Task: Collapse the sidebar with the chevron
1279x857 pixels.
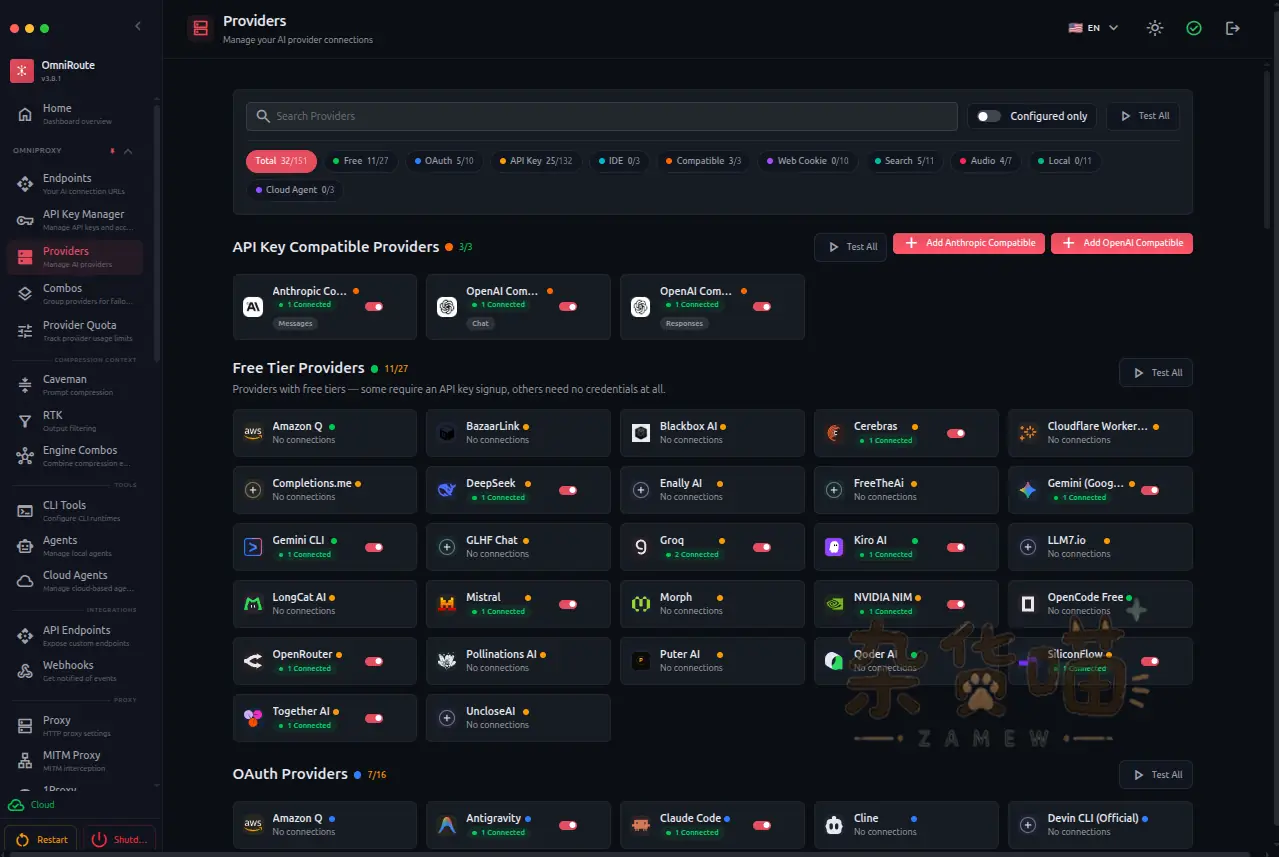Action: 138,27
